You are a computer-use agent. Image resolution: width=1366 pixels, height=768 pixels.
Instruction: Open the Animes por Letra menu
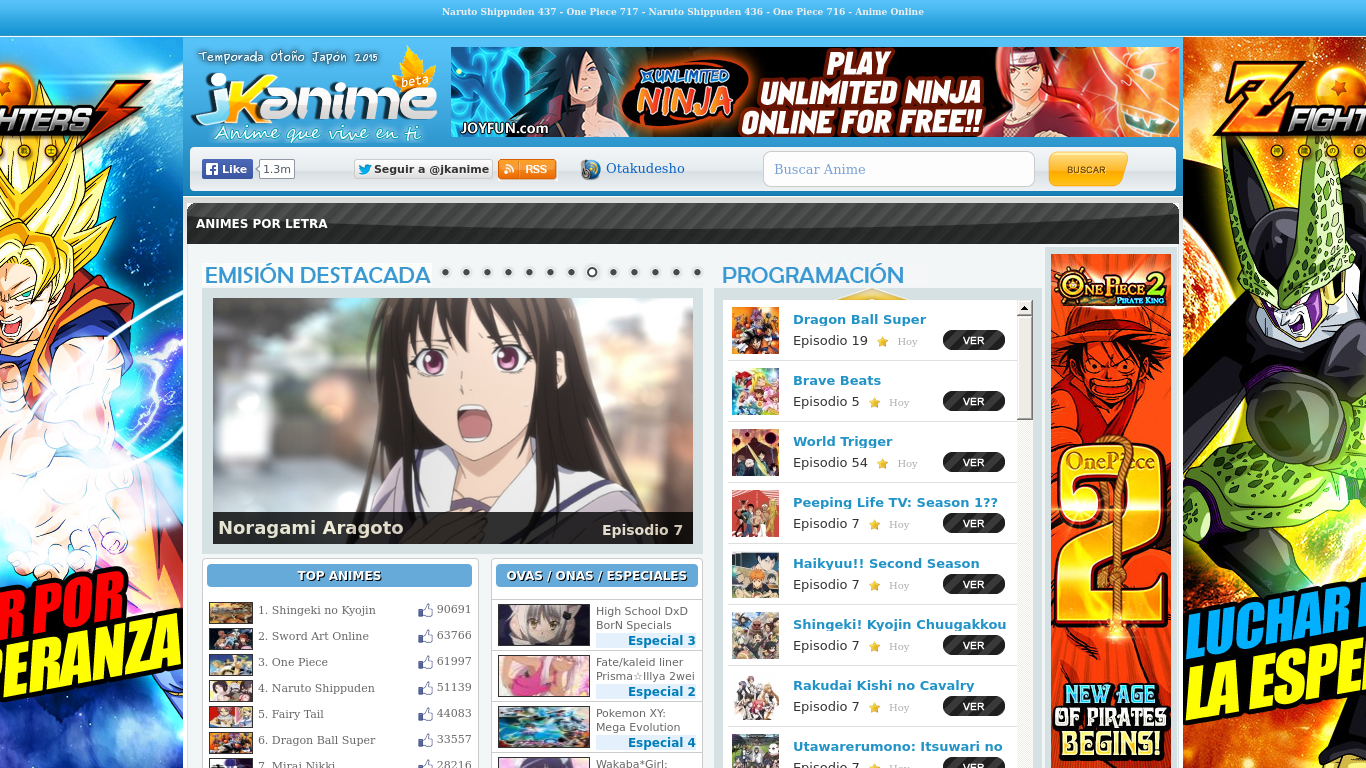(x=262, y=224)
